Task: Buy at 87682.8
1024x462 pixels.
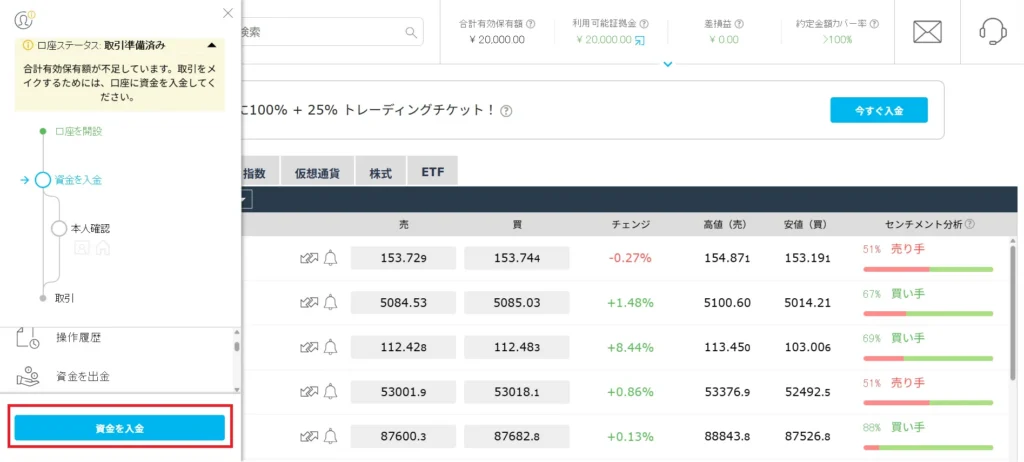Action: (x=517, y=437)
